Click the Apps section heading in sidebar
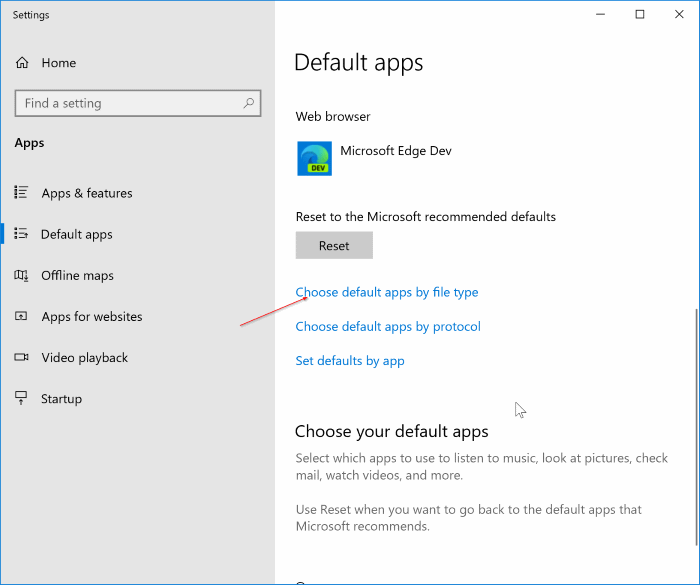Screen dimensions: 700x585 (29, 143)
